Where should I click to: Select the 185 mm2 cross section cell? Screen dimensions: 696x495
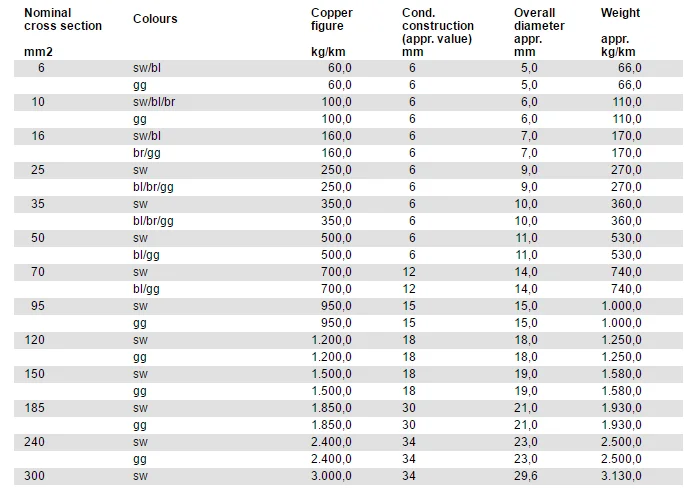35,408
